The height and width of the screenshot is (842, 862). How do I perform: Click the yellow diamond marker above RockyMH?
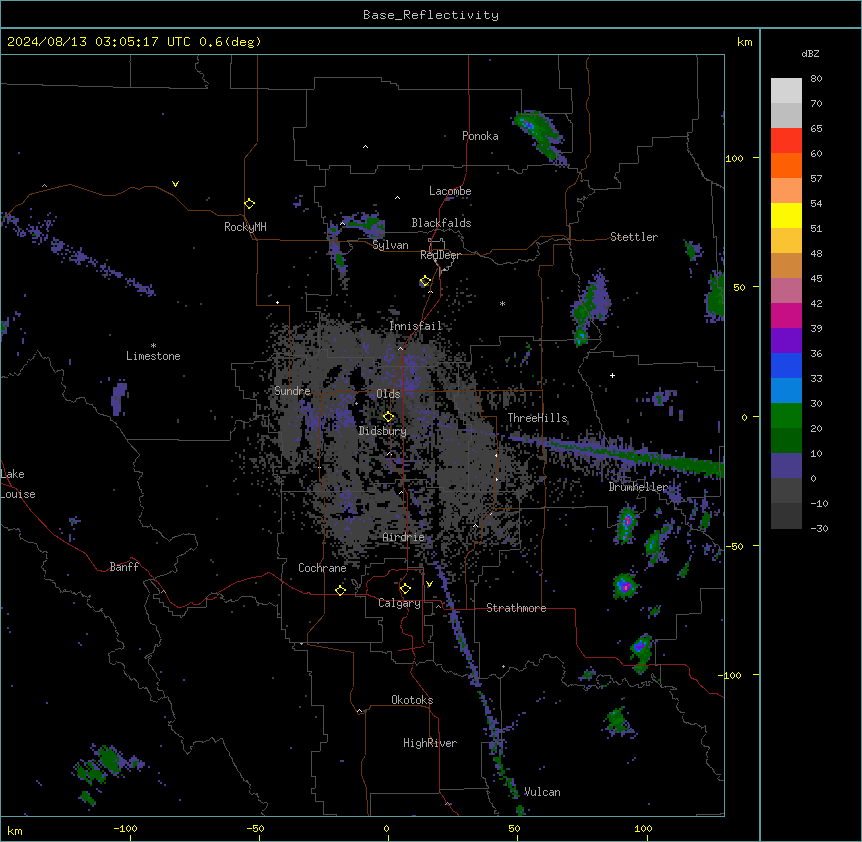[249, 204]
